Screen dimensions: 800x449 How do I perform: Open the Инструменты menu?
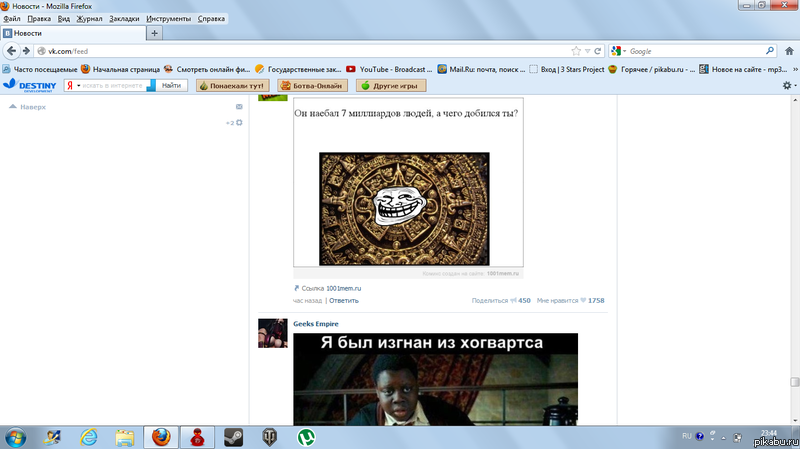coord(168,19)
